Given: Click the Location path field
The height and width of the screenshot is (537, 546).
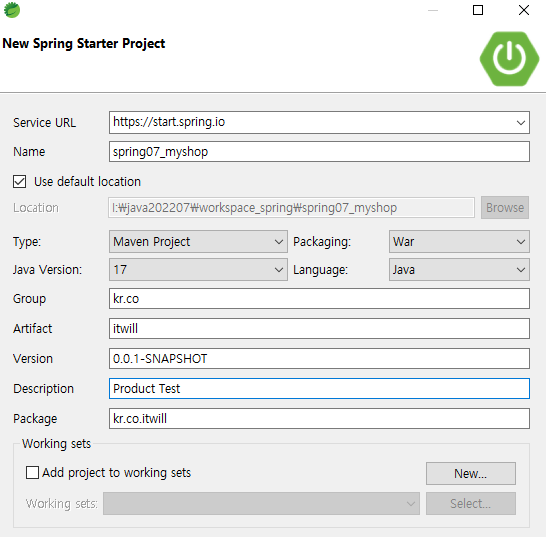Looking at the screenshot, I should click(x=291, y=208).
